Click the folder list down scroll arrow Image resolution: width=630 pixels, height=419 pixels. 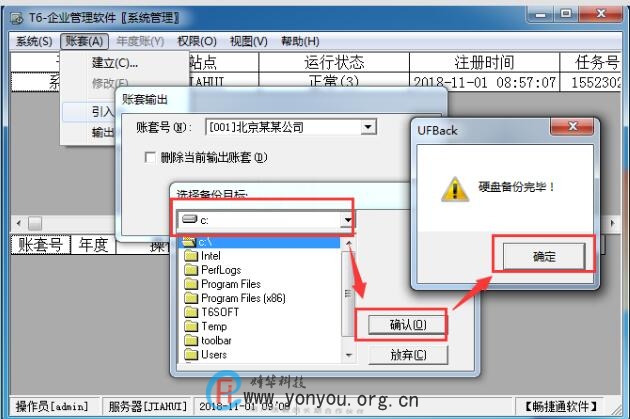pos(349,355)
